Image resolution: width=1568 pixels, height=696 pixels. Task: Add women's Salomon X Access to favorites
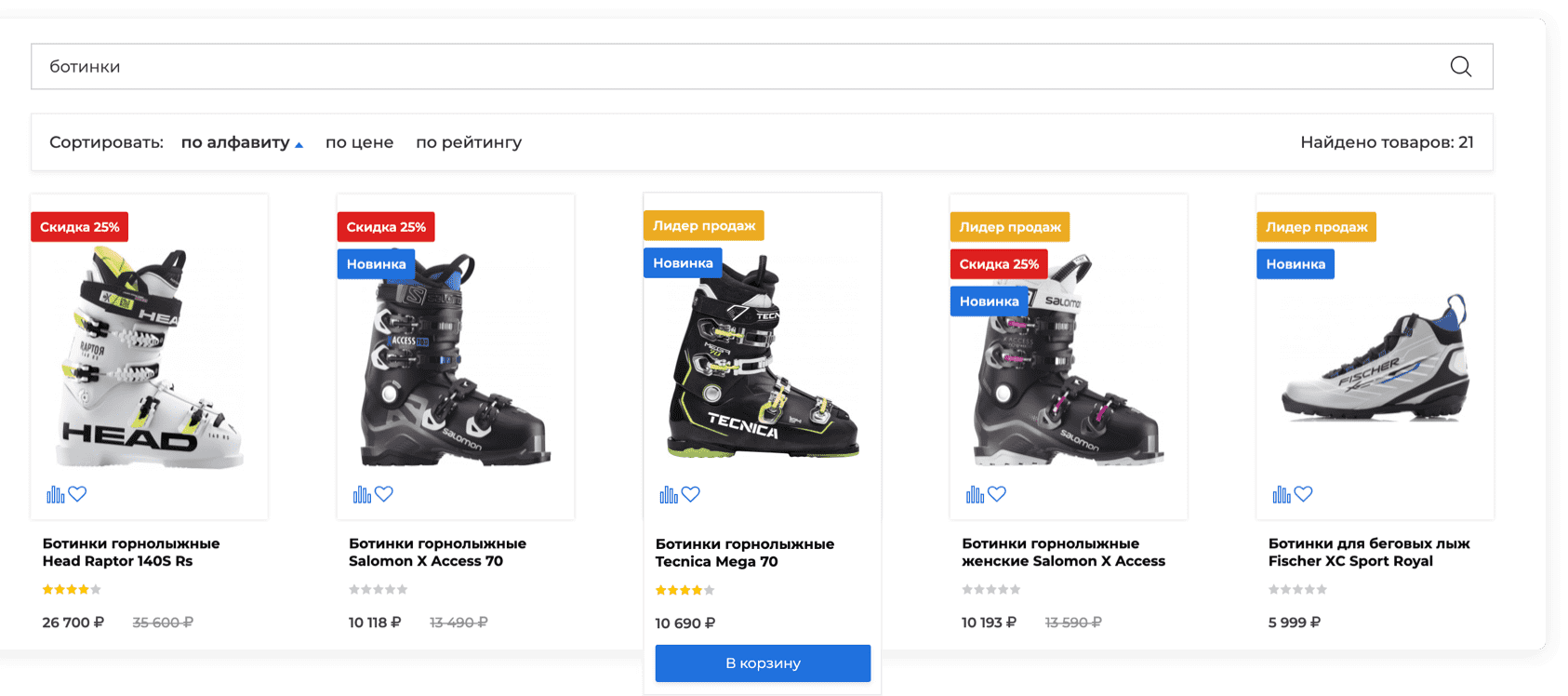click(997, 494)
